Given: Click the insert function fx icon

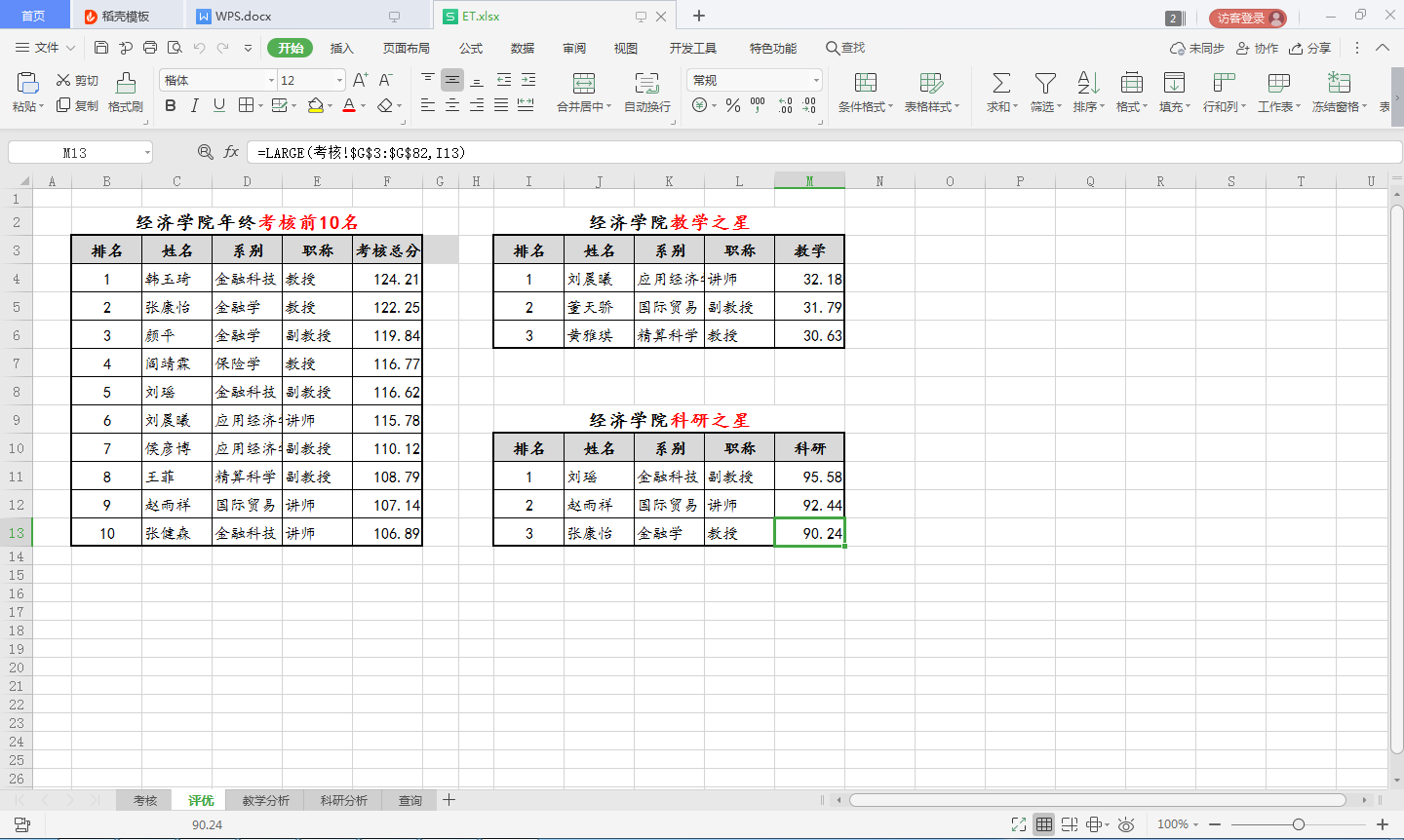Looking at the screenshot, I should [x=231, y=152].
